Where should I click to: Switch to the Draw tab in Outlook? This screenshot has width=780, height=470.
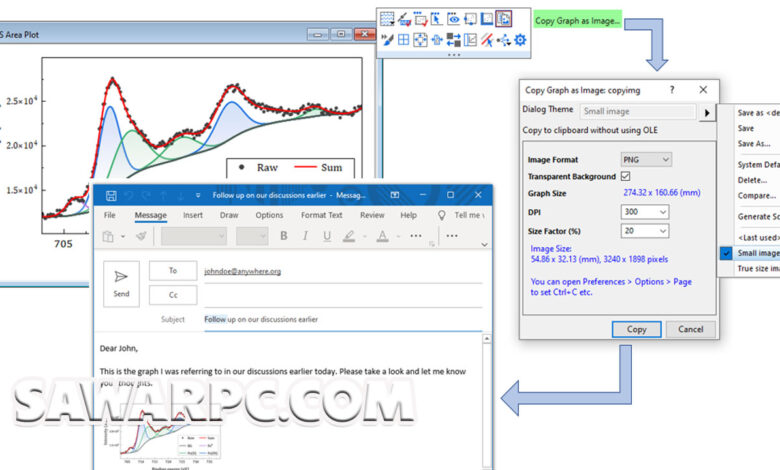click(x=229, y=215)
